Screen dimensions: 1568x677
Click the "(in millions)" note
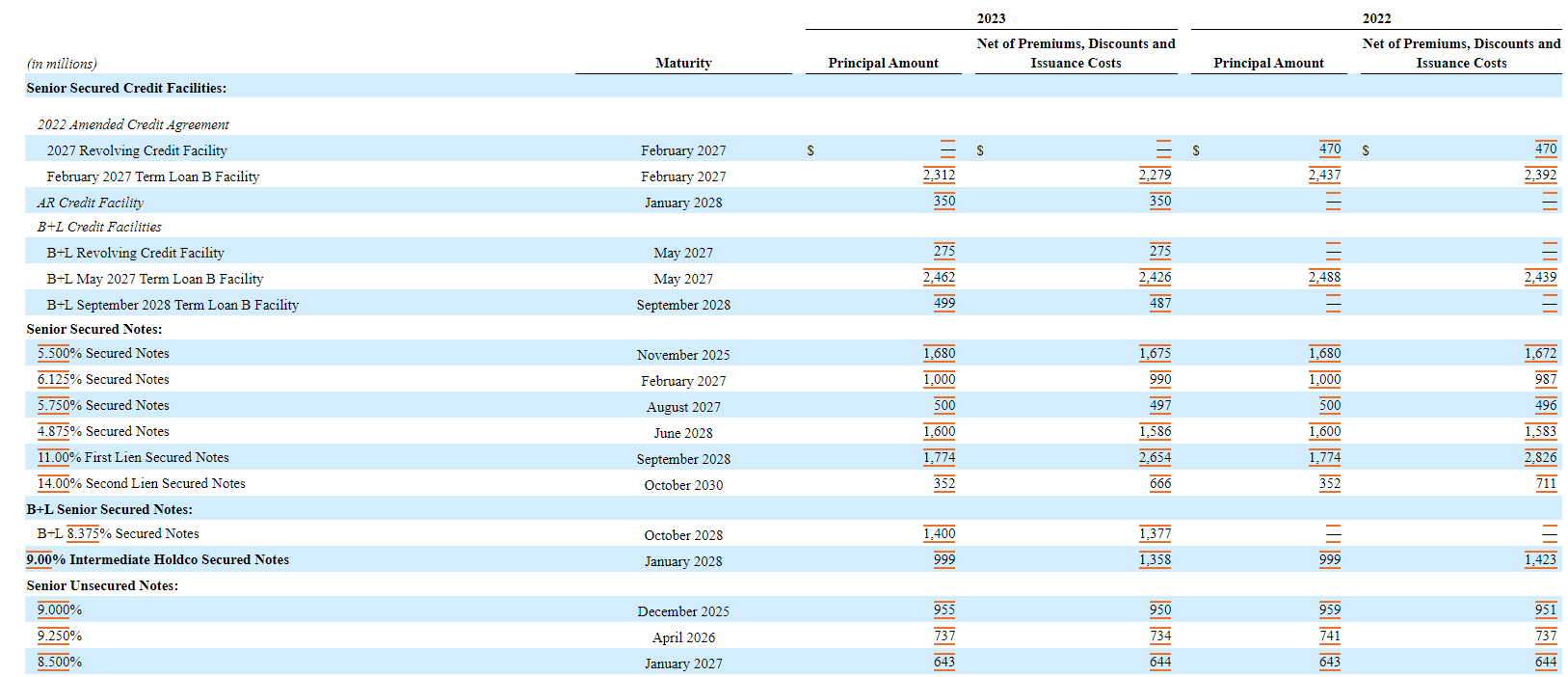(62, 64)
